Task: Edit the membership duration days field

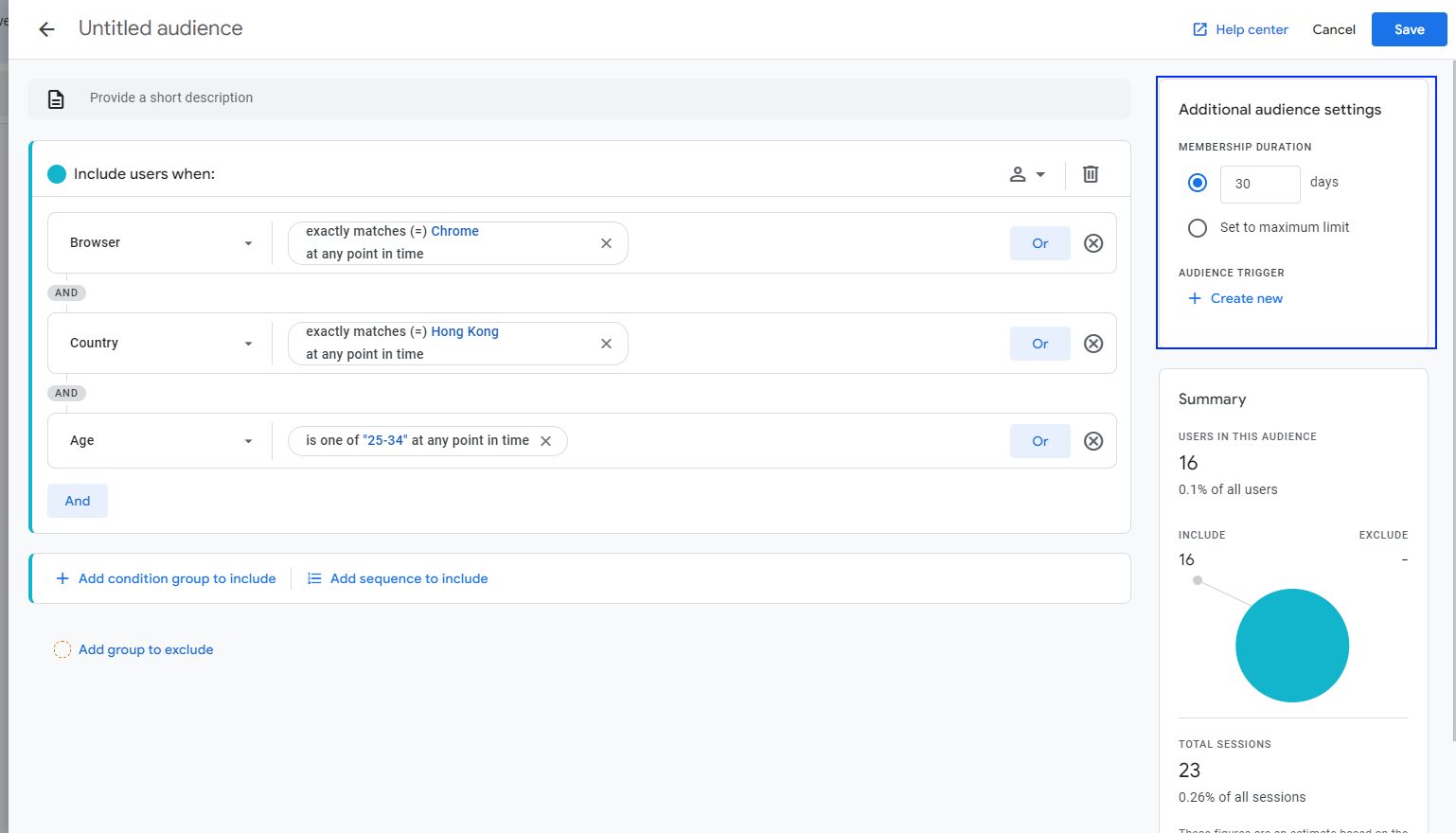Action: click(1260, 184)
